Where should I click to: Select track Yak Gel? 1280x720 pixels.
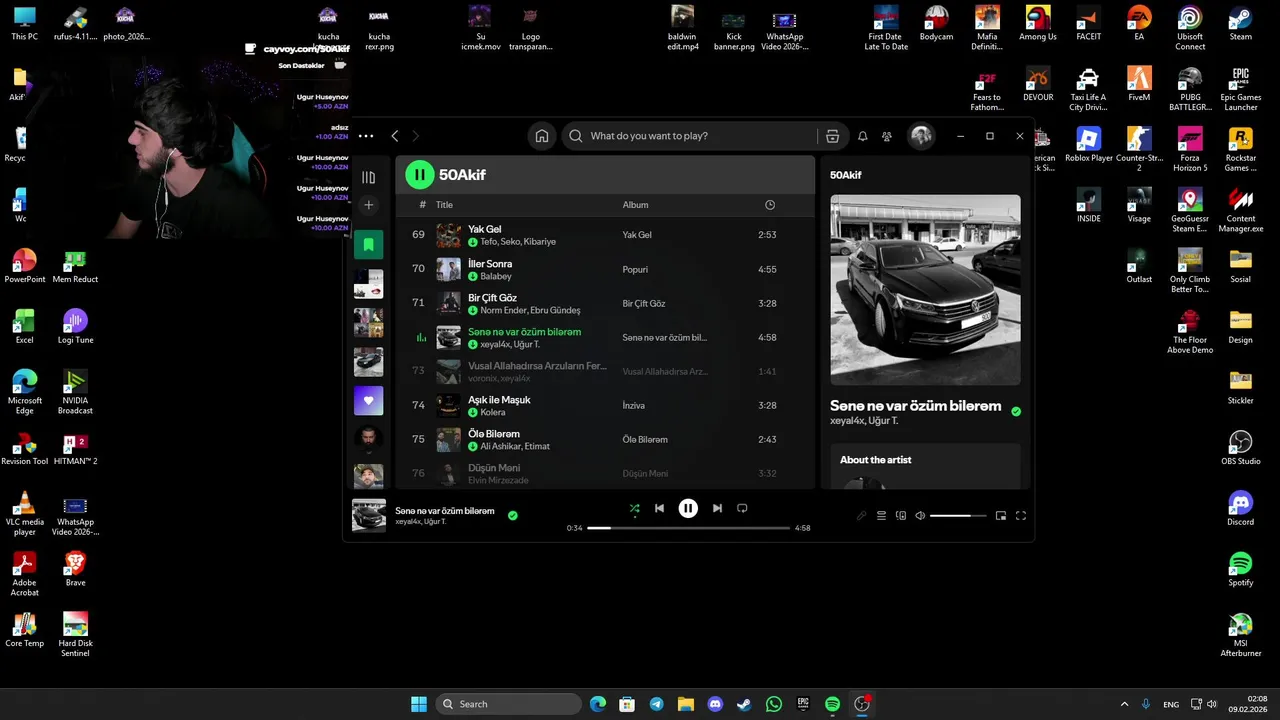[605, 235]
